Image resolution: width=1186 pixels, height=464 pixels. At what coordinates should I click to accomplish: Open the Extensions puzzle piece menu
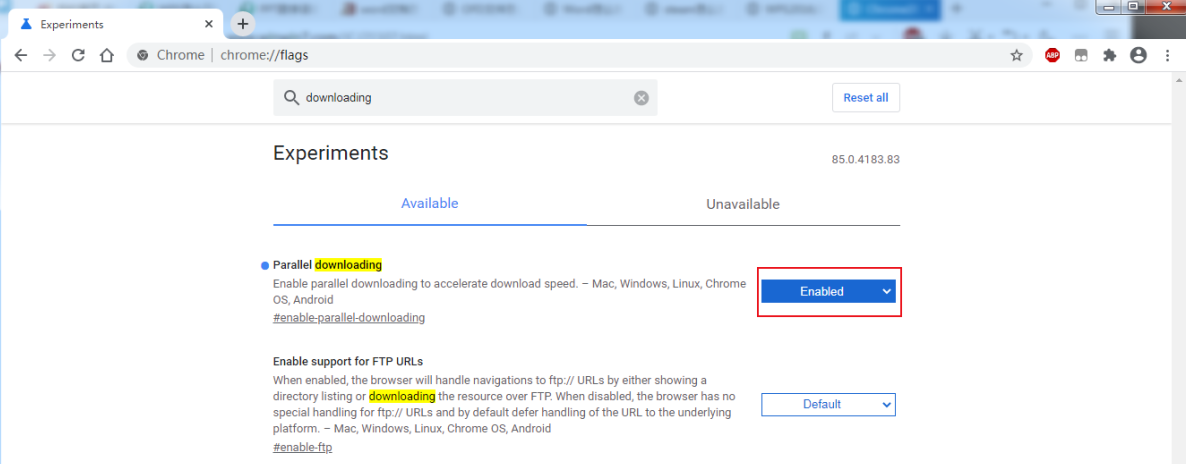[1109, 56]
